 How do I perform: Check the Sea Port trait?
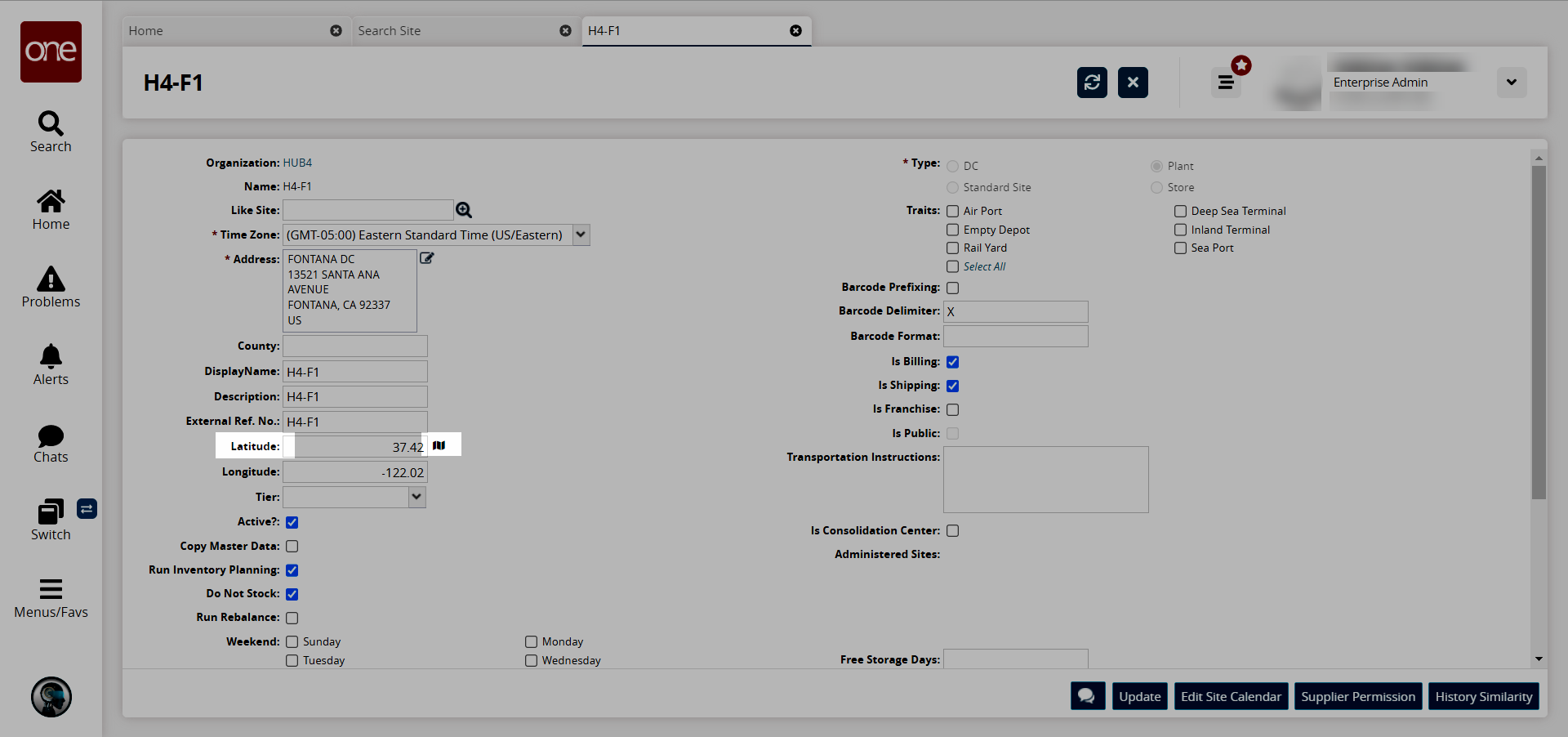[1180, 248]
